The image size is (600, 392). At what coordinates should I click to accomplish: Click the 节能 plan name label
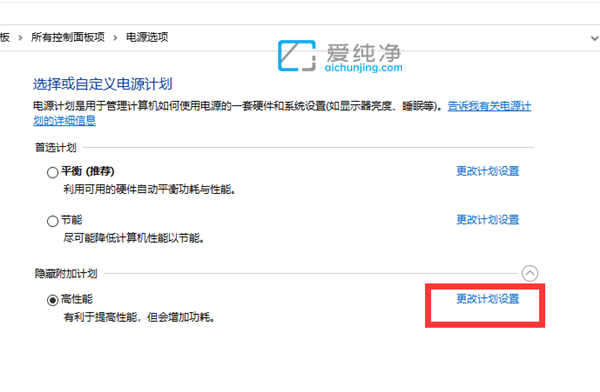[72, 220]
